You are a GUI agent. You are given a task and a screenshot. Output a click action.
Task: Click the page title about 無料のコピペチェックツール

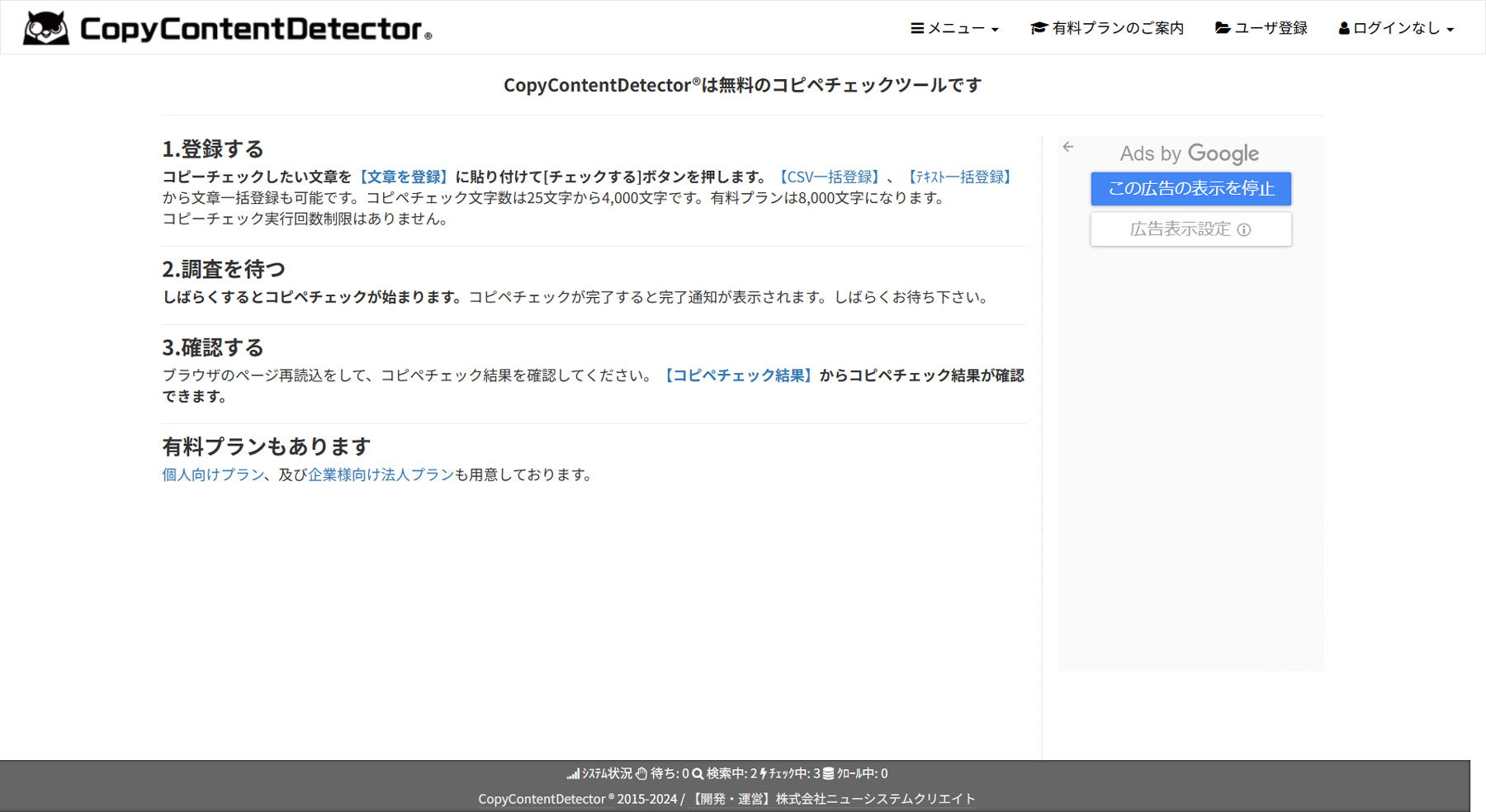click(x=743, y=85)
